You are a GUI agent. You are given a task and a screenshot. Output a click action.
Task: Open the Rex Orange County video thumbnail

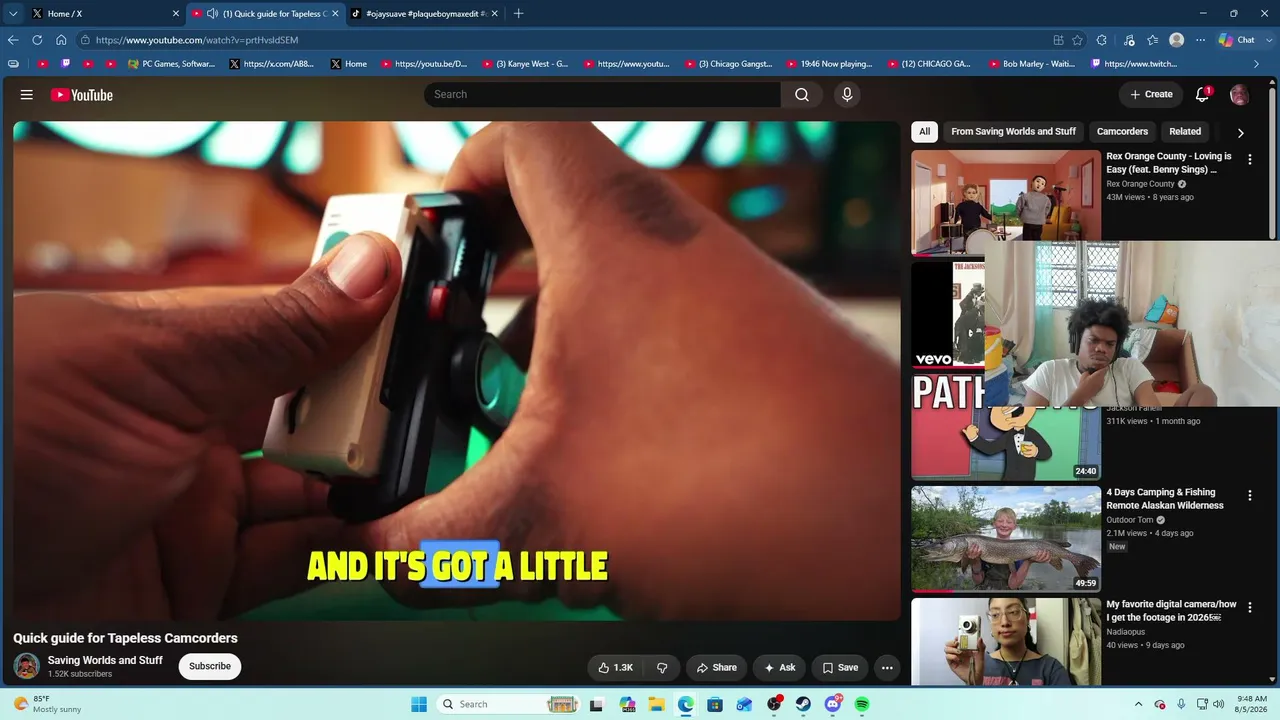1006,203
